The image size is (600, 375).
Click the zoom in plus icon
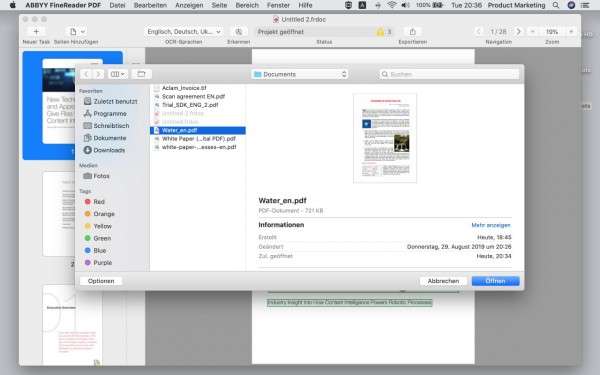[571, 31]
